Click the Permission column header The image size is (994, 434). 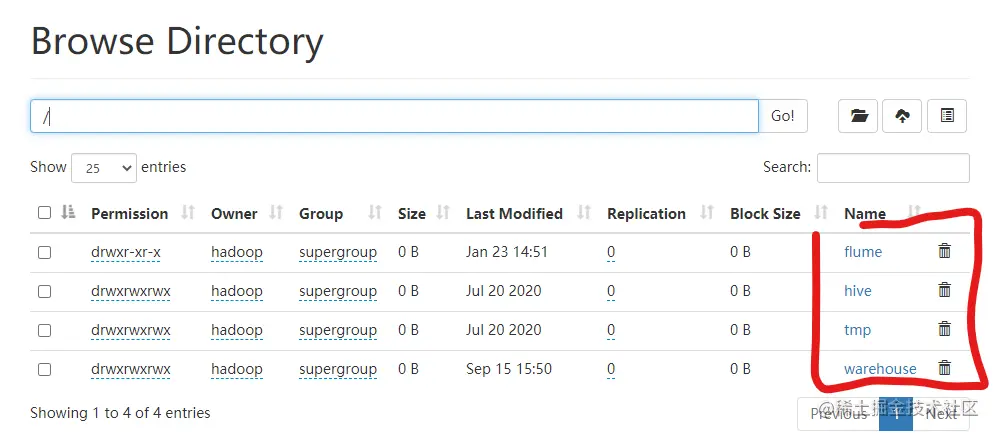tap(129, 214)
